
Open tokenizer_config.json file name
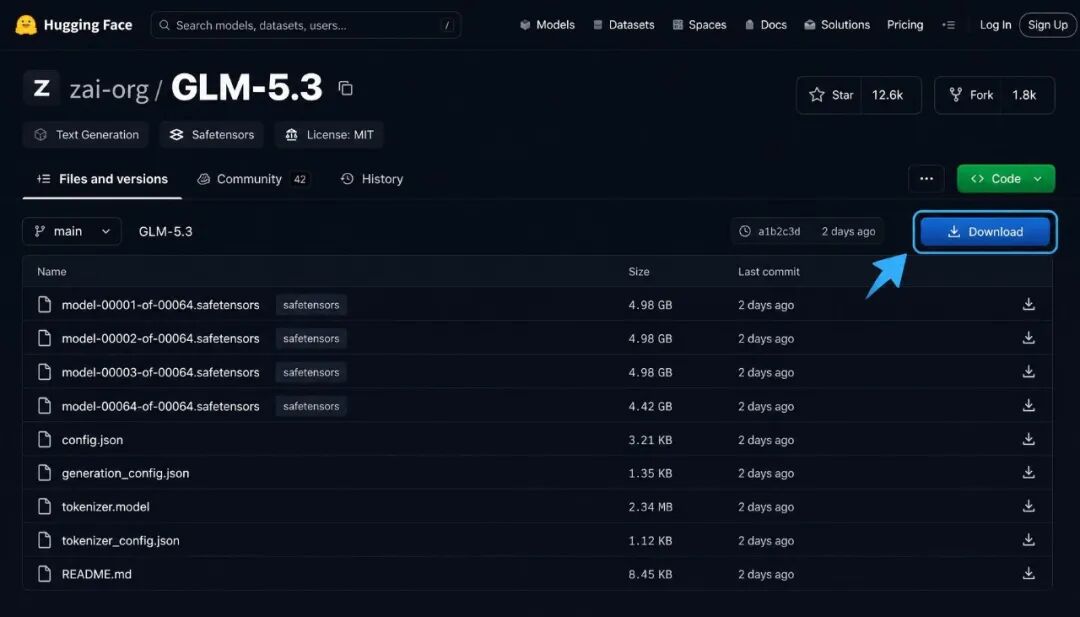coord(121,541)
